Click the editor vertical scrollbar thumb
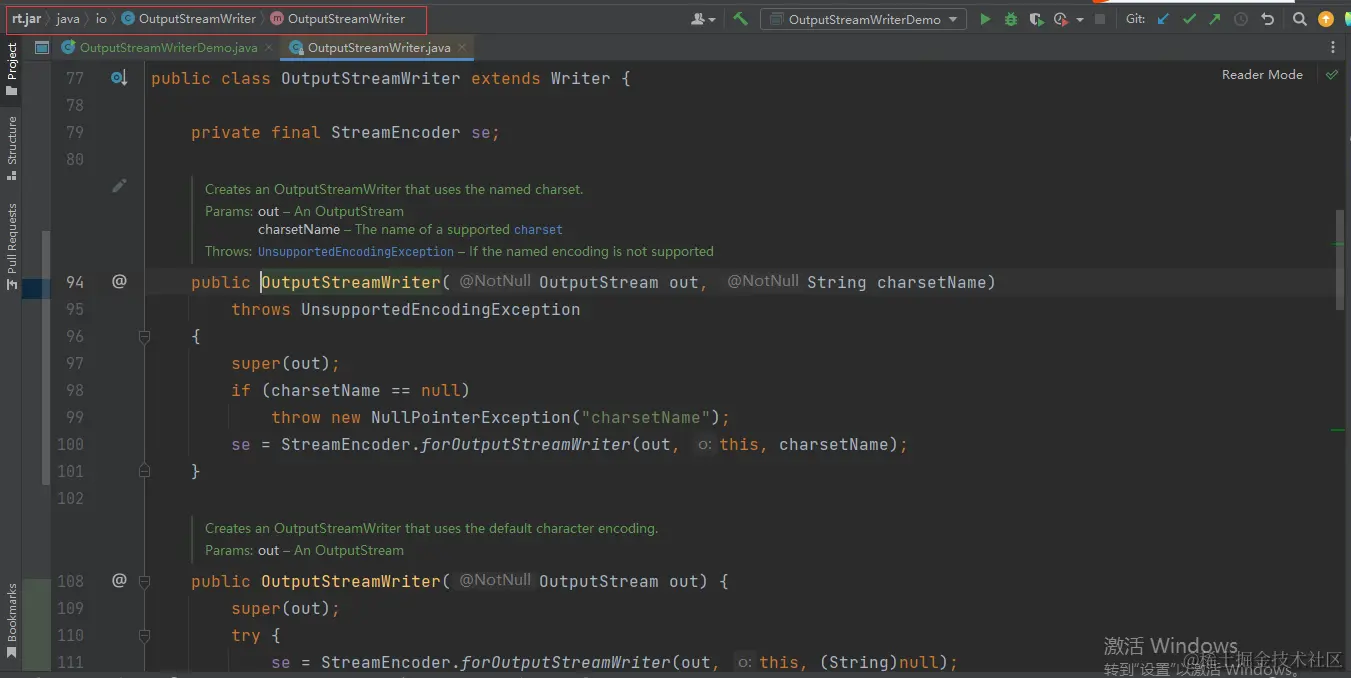This screenshot has width=1351, height=678. (1339, 260)
